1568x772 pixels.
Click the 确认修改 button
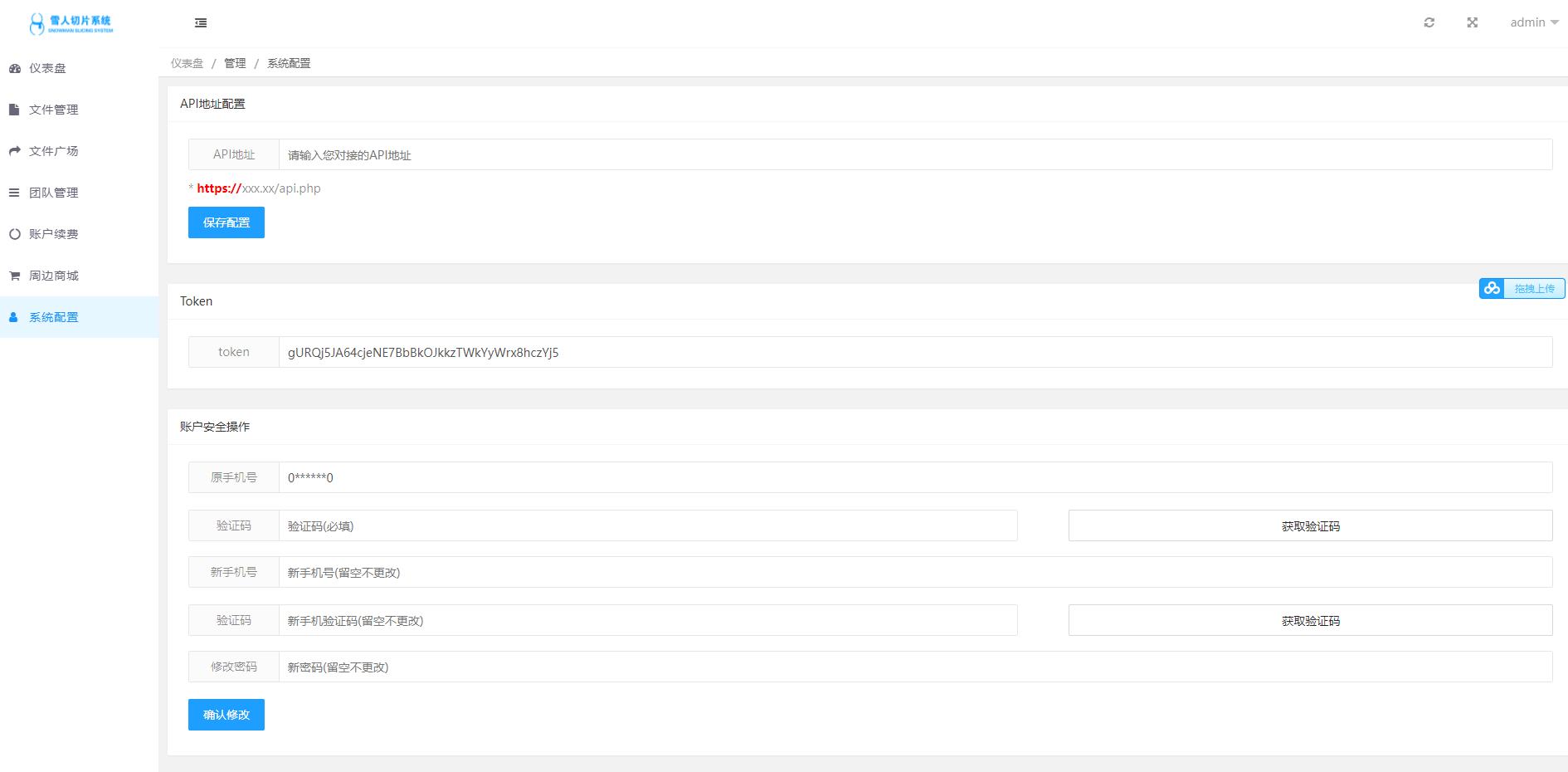point(226,715)
